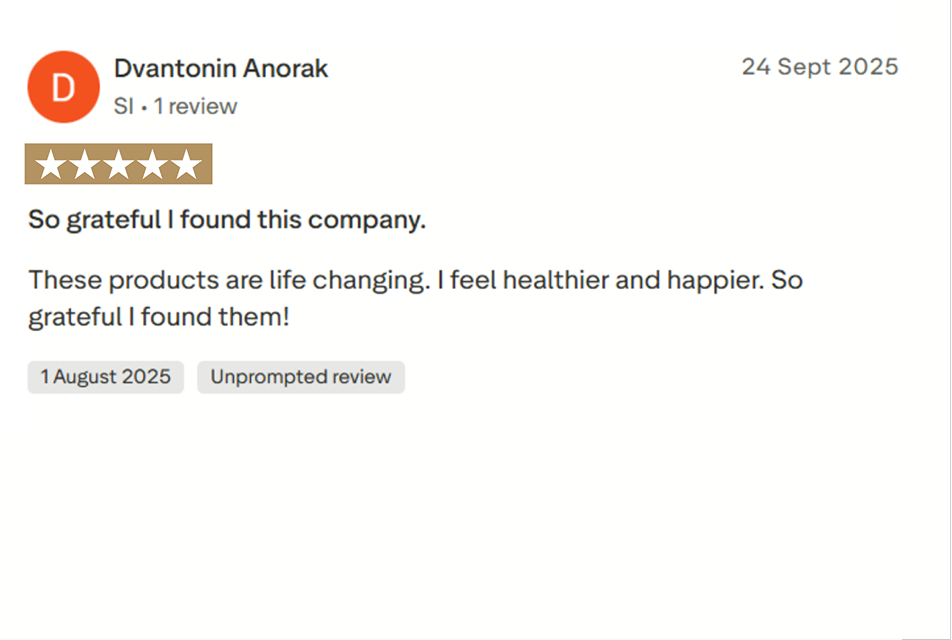
Task: Open Dvantonin Anorak's reviewer profile
Action: [221, 69]
